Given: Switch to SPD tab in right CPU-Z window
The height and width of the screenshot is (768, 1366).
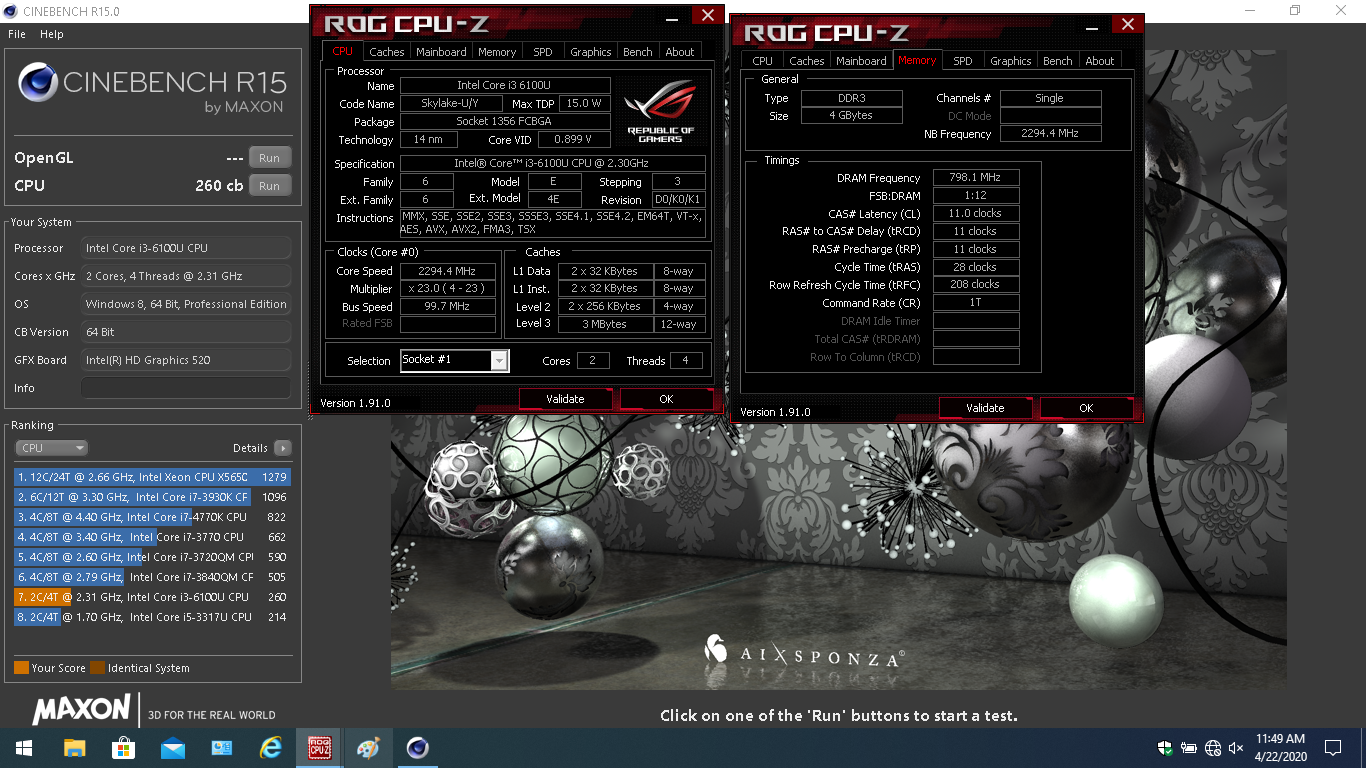Looking at the screenshot, I should (963, 61).
